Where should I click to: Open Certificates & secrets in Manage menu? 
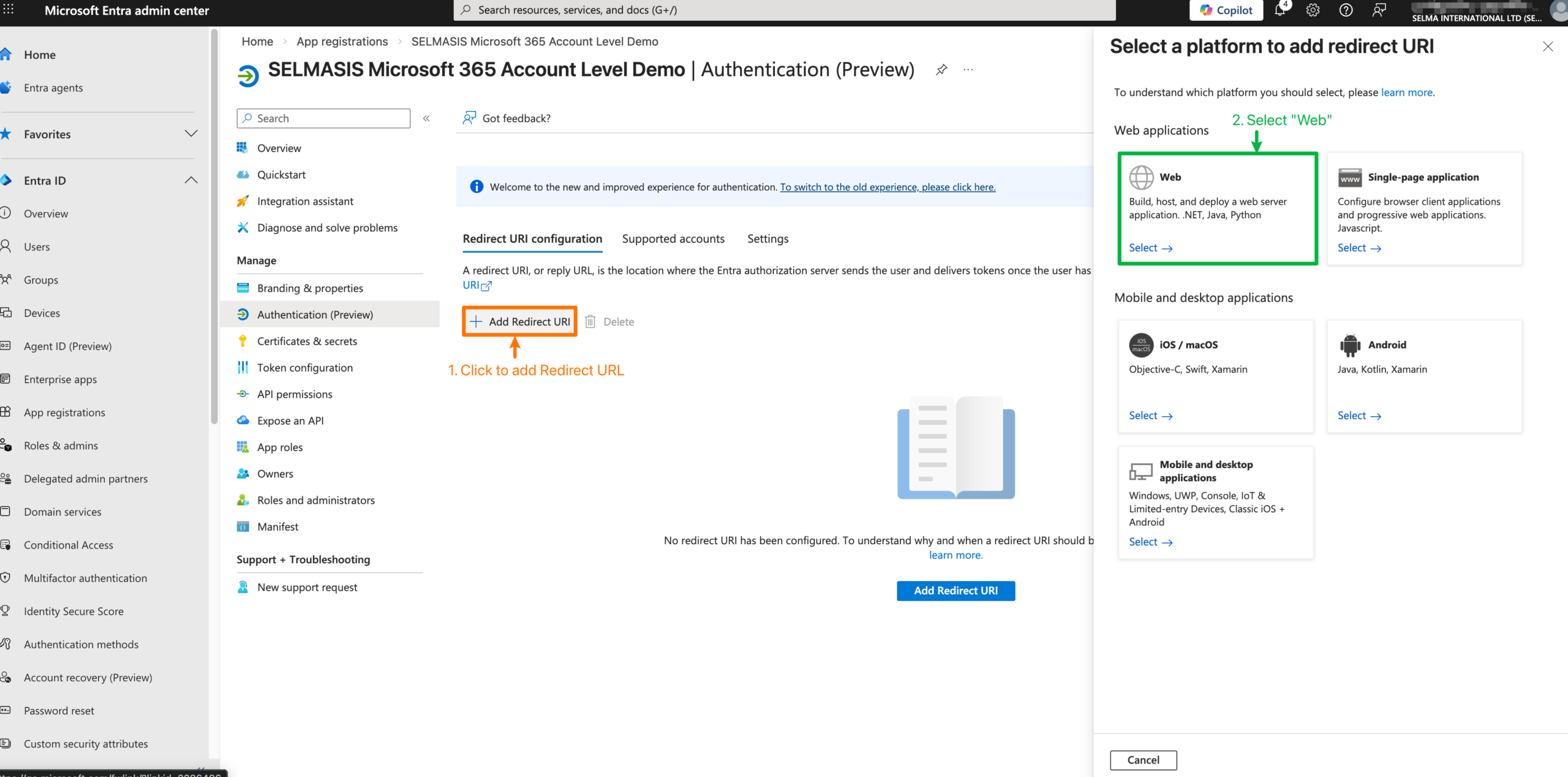click(x=307, y=341)
